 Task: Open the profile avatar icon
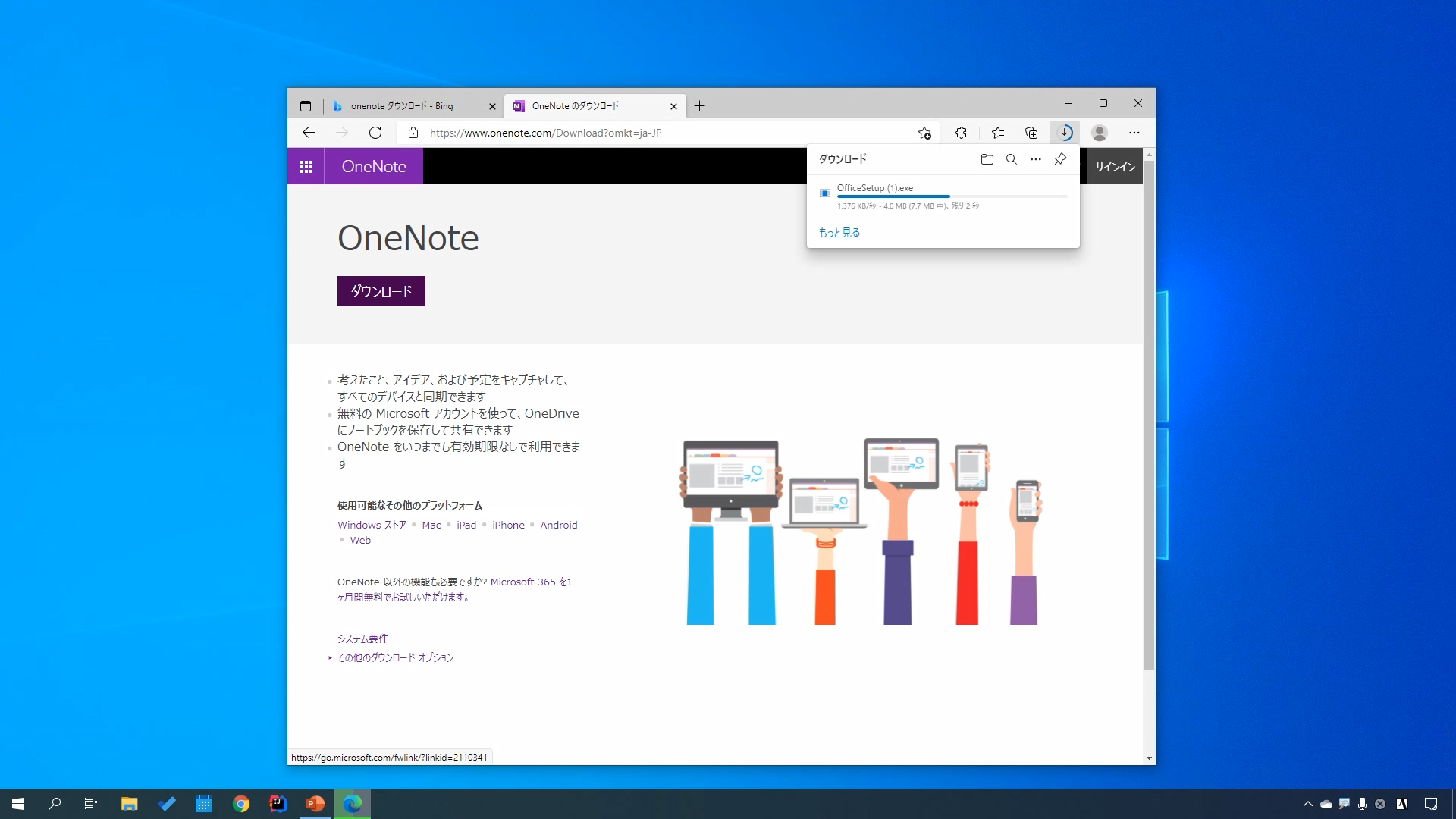click(x=1100, y=133)
